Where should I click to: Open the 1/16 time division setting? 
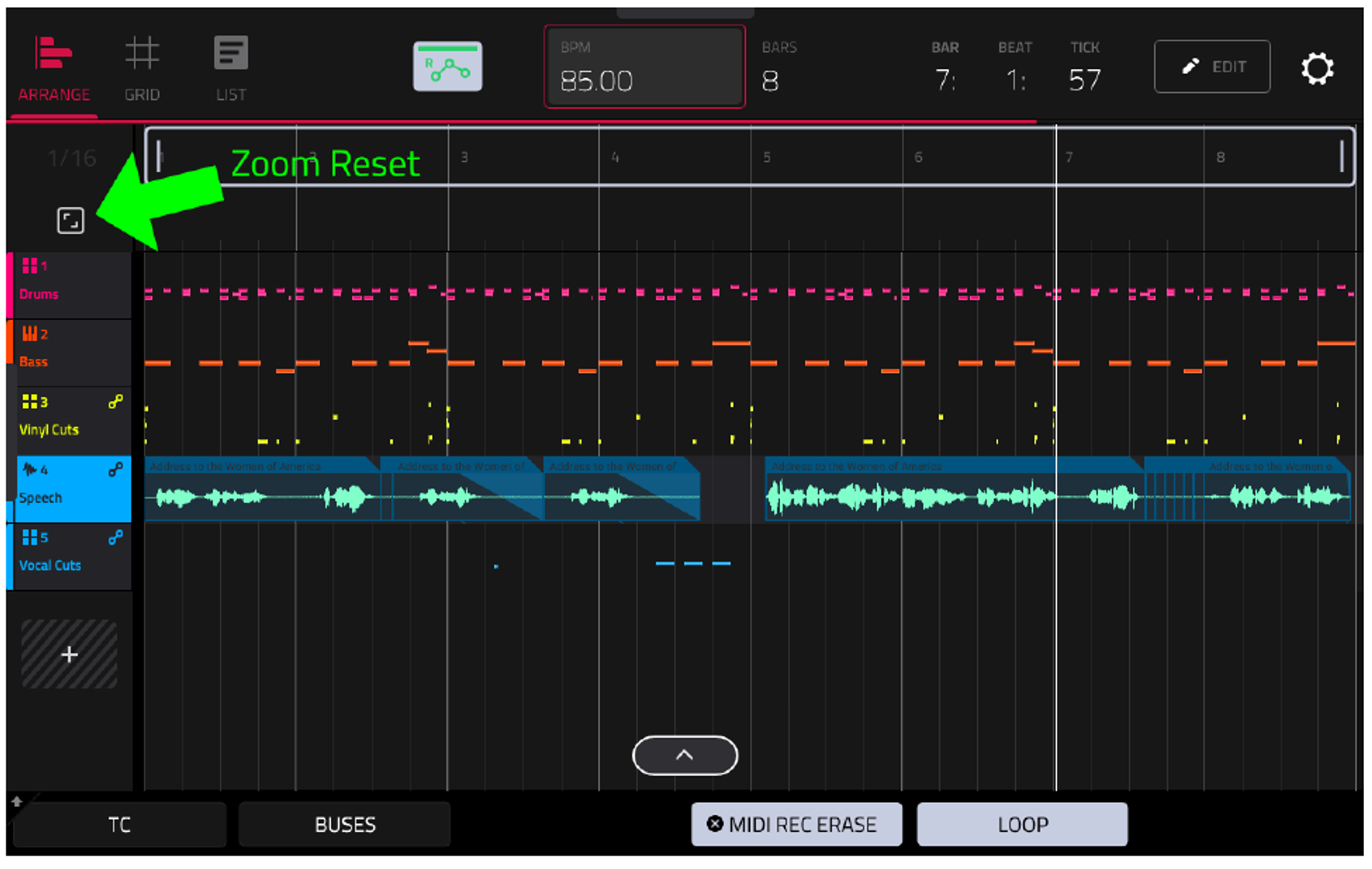point(71,158)
